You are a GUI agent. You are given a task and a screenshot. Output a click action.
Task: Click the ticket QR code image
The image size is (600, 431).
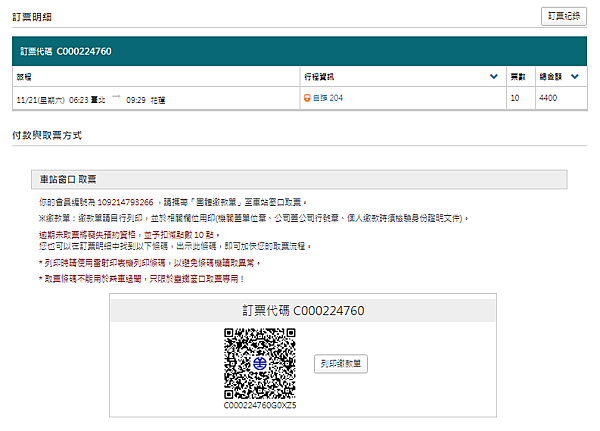click(x=260, y=364)
